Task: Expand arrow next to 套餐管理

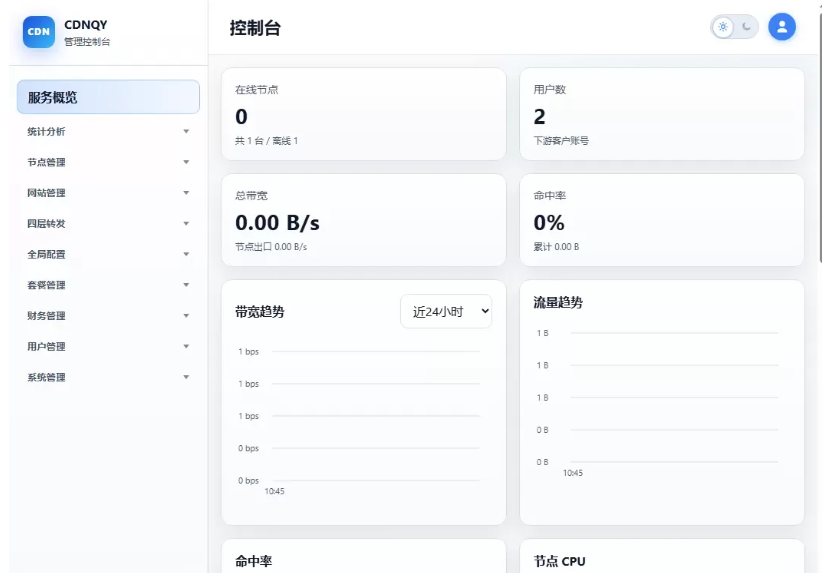Action: pyautogui.click(x=186, y=285)
